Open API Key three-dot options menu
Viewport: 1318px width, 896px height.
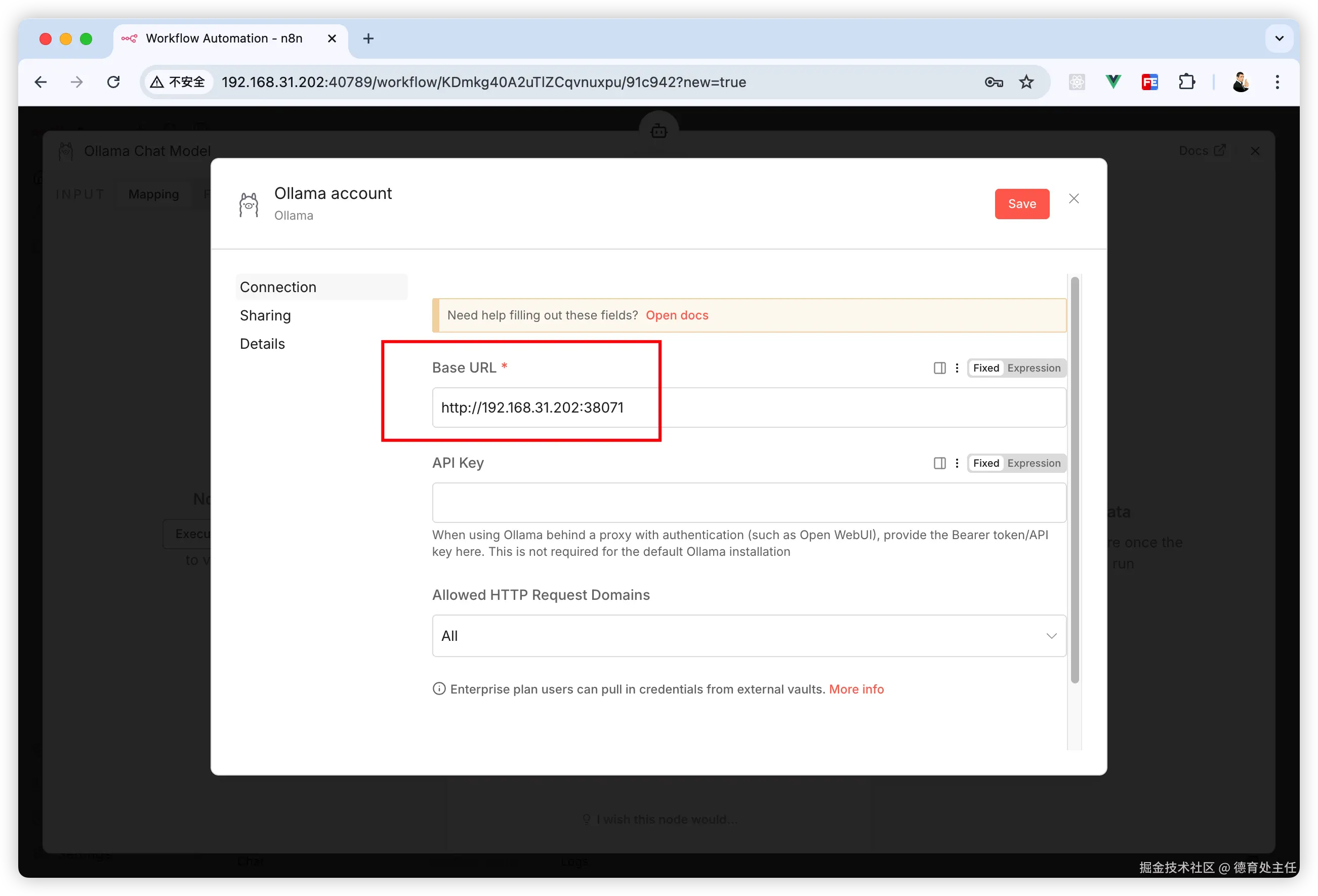coord(957,463)
